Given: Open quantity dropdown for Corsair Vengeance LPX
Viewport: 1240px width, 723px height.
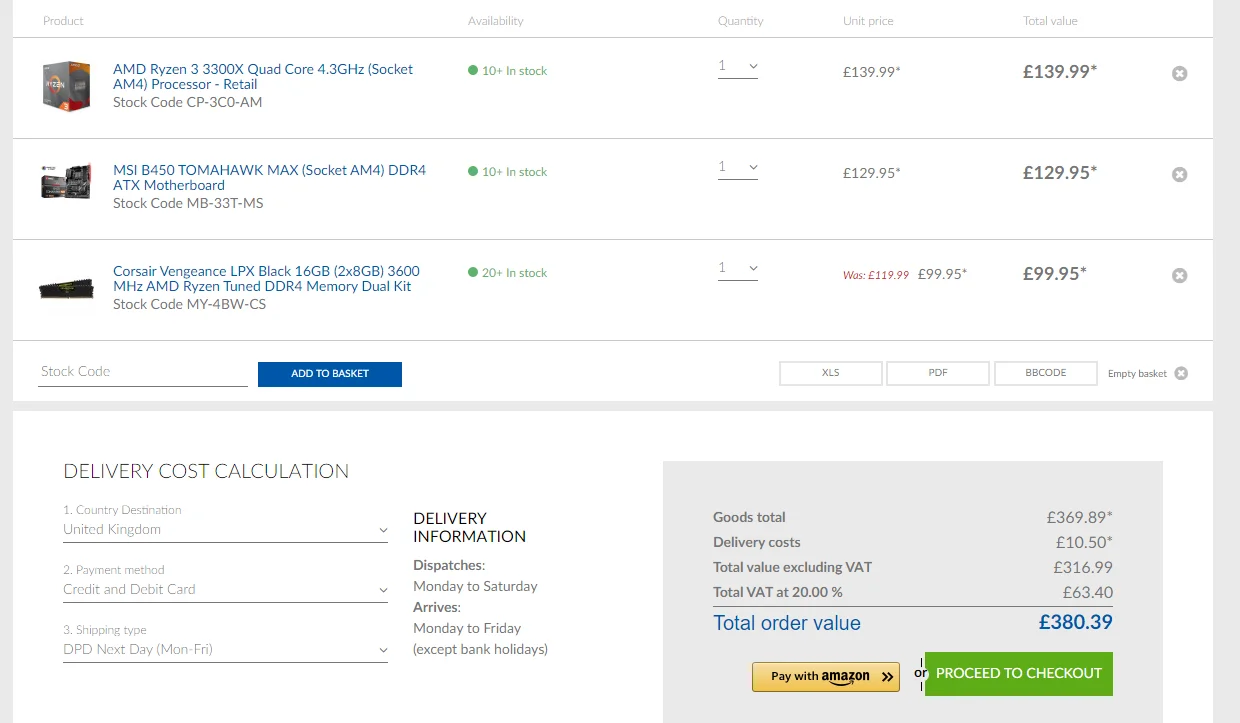Looking at the screenshot, I should (738, 269).
